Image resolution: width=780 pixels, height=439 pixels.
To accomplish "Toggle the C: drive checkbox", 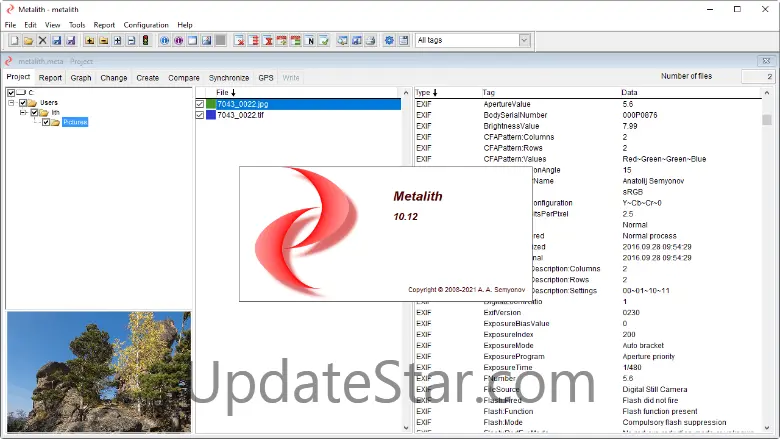I will click(11, 92).
